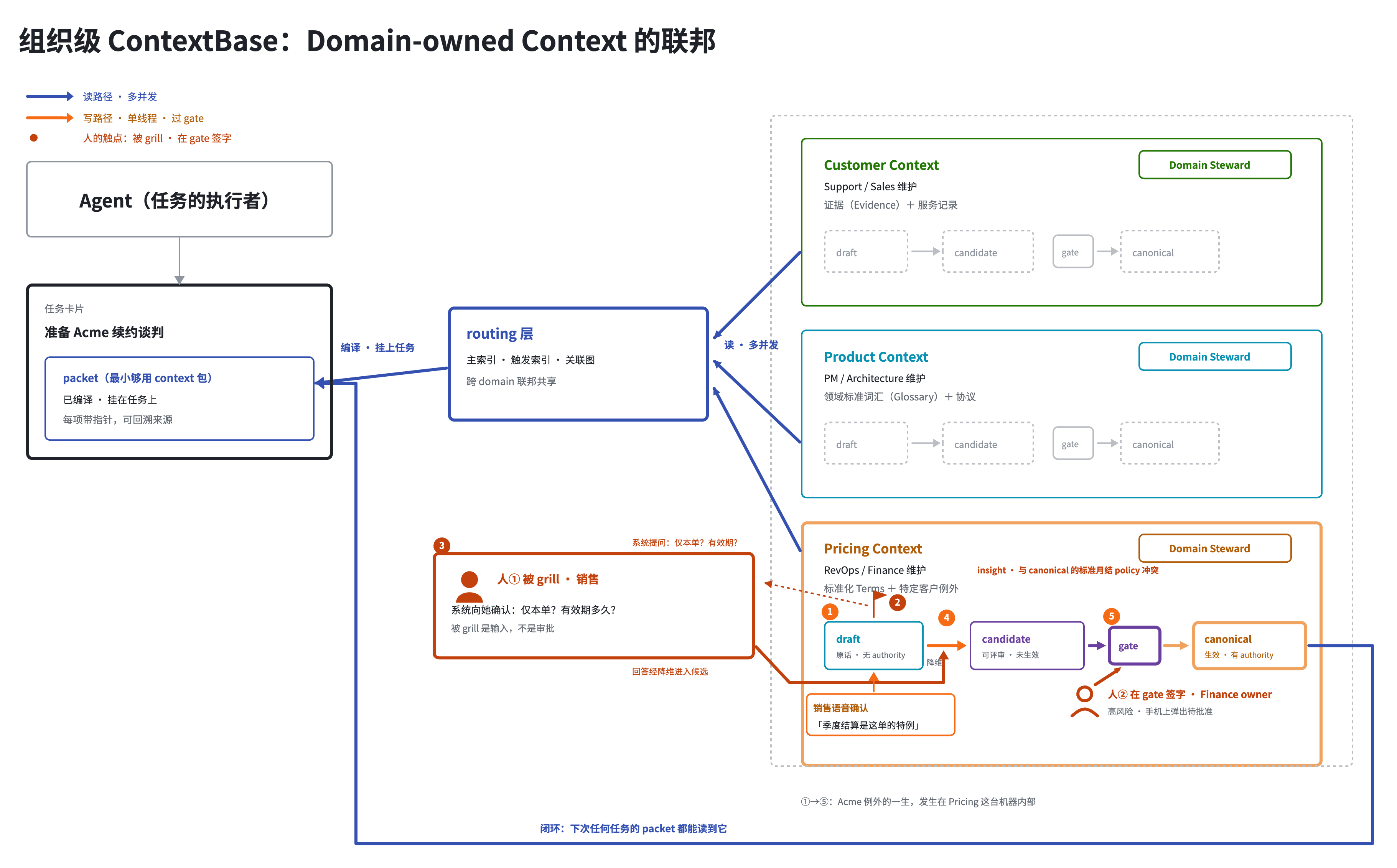Click the 主索引 · 触发索引 · 关联图 text
Image resolution: width=1397 pixels, height=868 pixels.
pos(530,360)
